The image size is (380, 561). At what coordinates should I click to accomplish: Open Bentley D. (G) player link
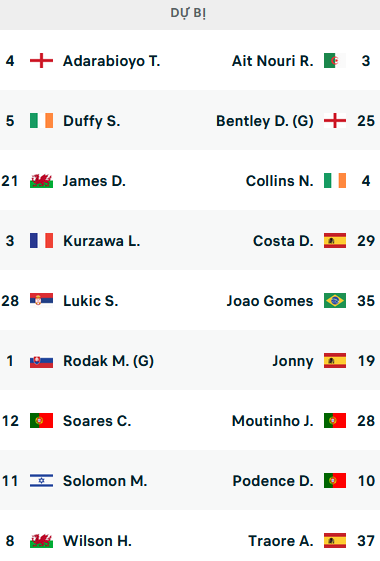(x=265, y=121)
